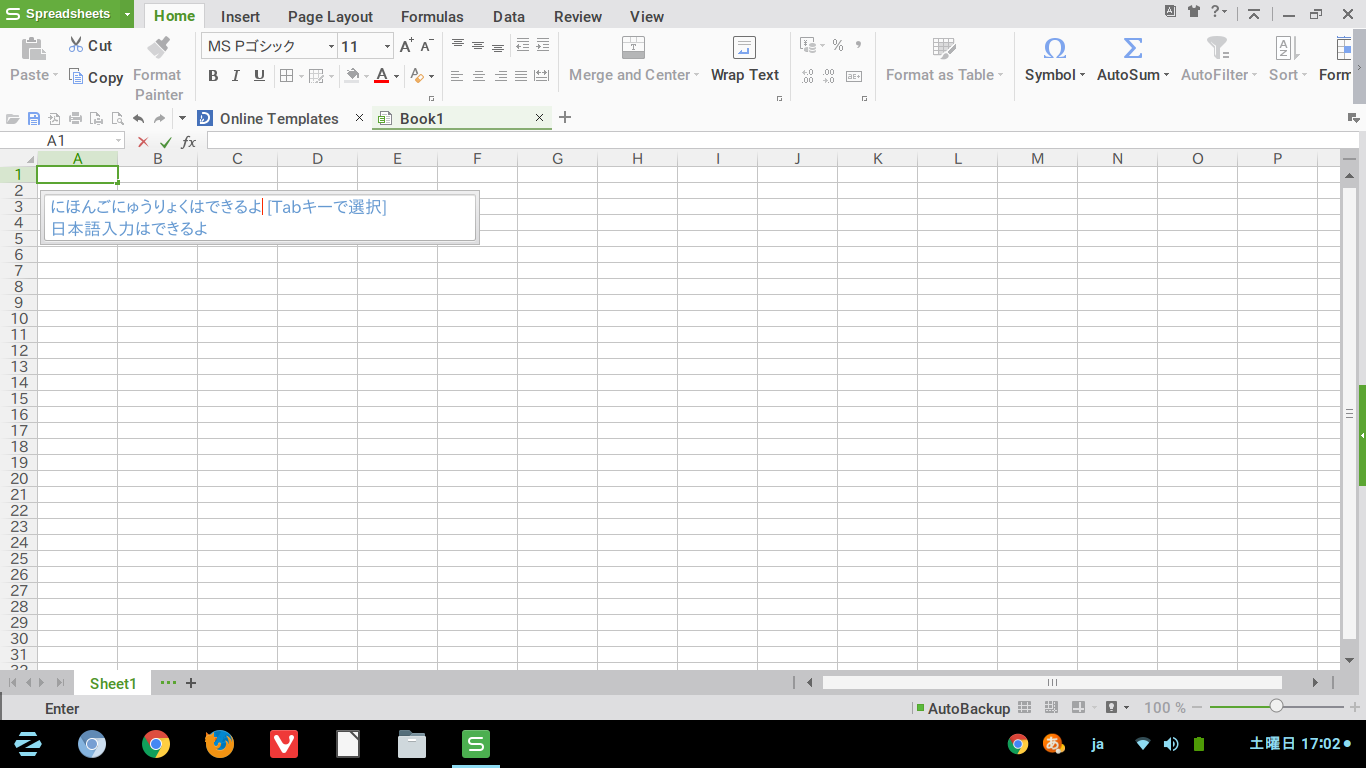
Task: Click the Wrap Text icon
Action: pyautogui.click(x=744, y=48)
